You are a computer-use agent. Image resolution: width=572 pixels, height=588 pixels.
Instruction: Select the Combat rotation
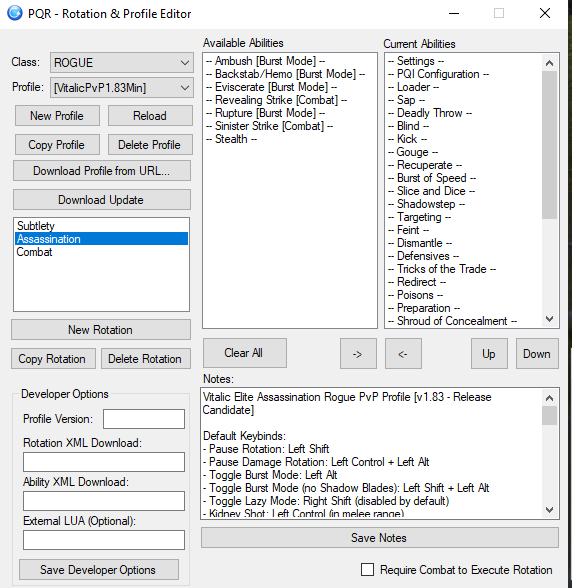(34, 252)
